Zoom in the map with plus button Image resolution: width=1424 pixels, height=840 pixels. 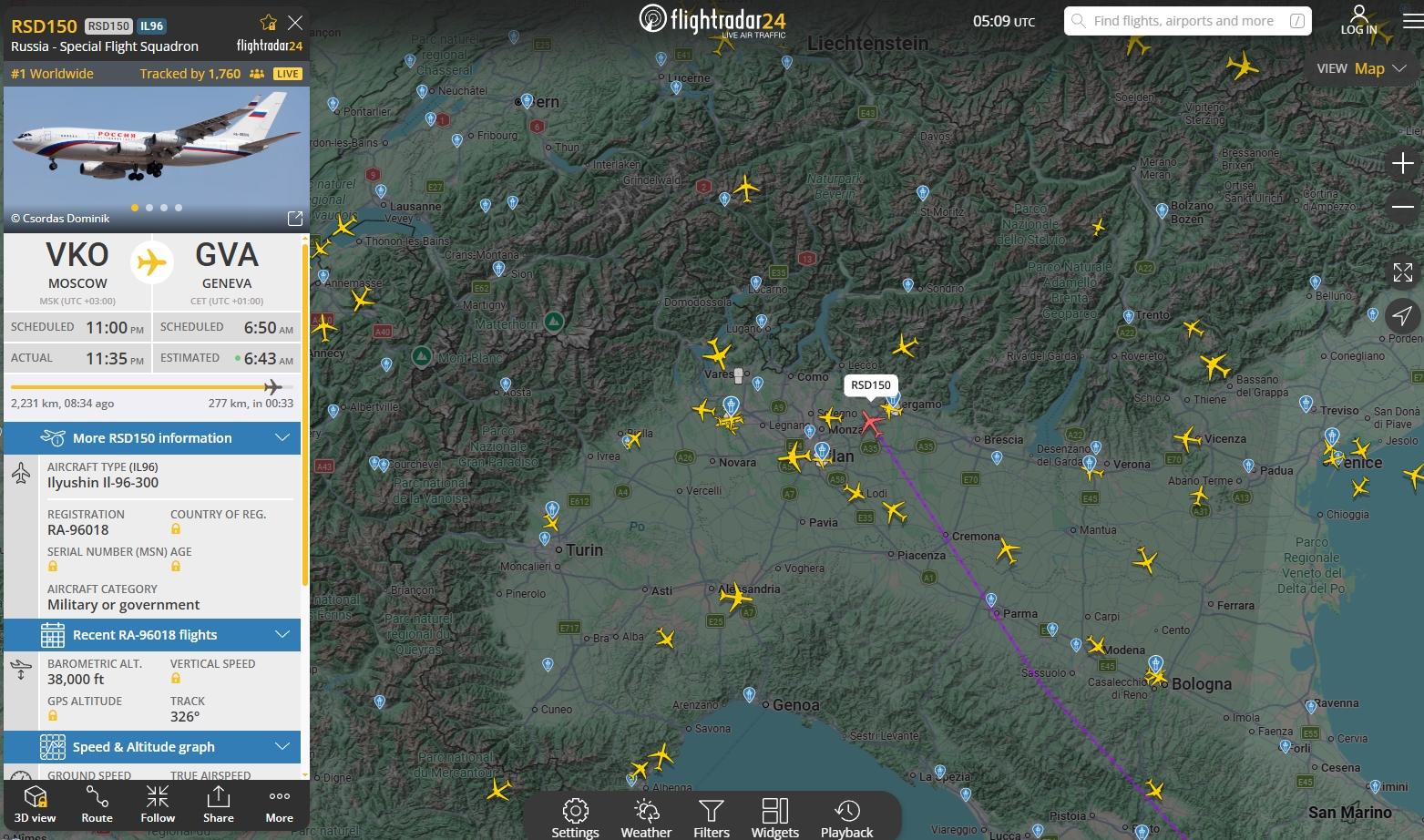click(x=1402, y=164)
